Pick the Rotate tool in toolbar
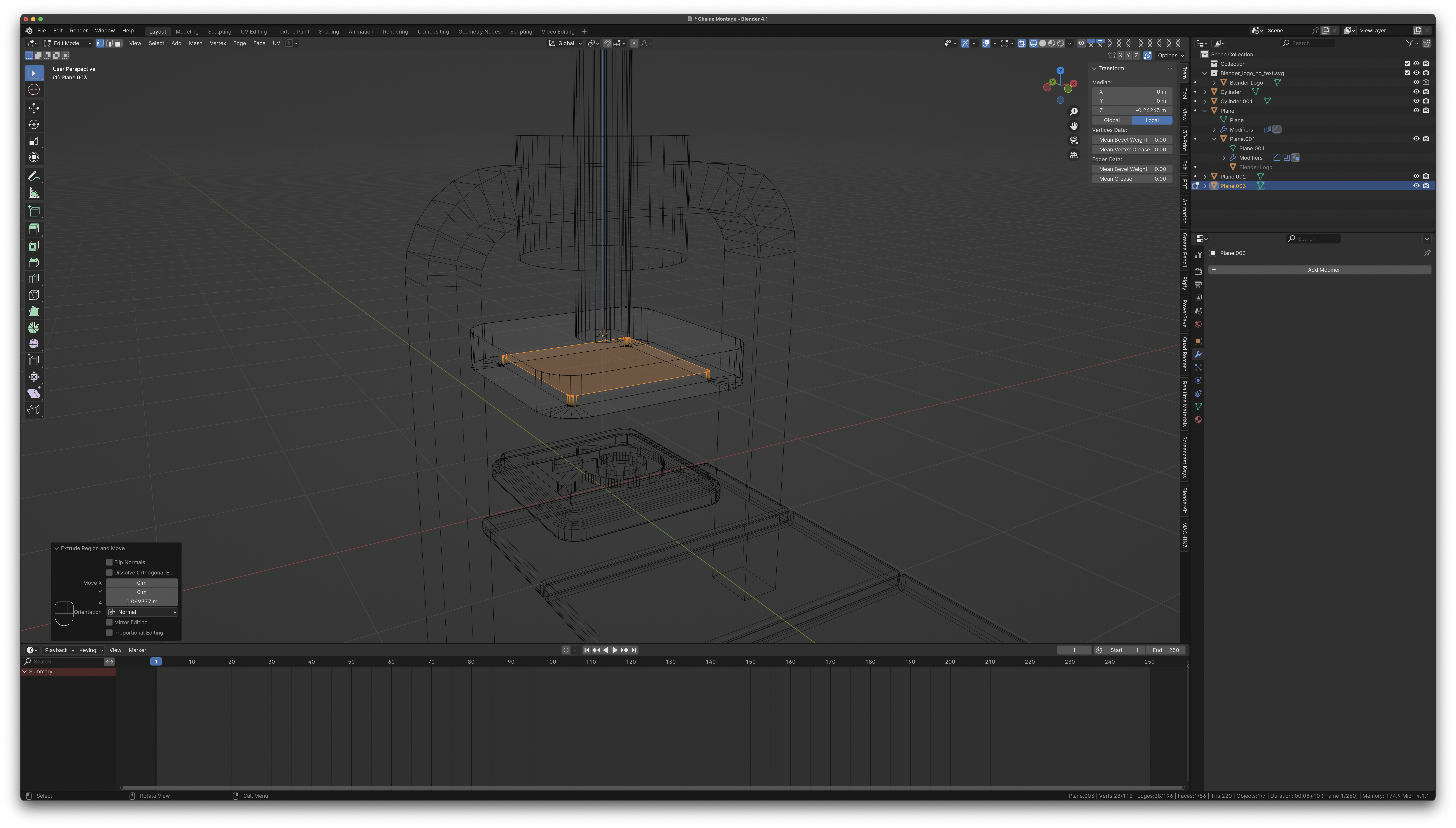The width and height of the screenshot is (1456, 828). click(34, 125)
